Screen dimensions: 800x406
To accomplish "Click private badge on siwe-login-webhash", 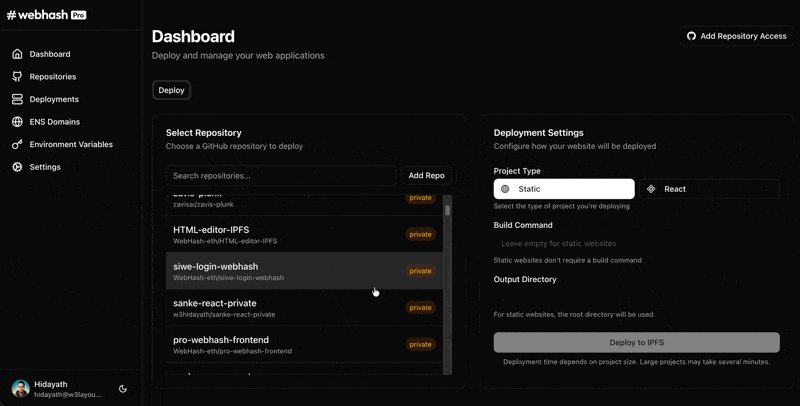I will [x=420, y=271].
